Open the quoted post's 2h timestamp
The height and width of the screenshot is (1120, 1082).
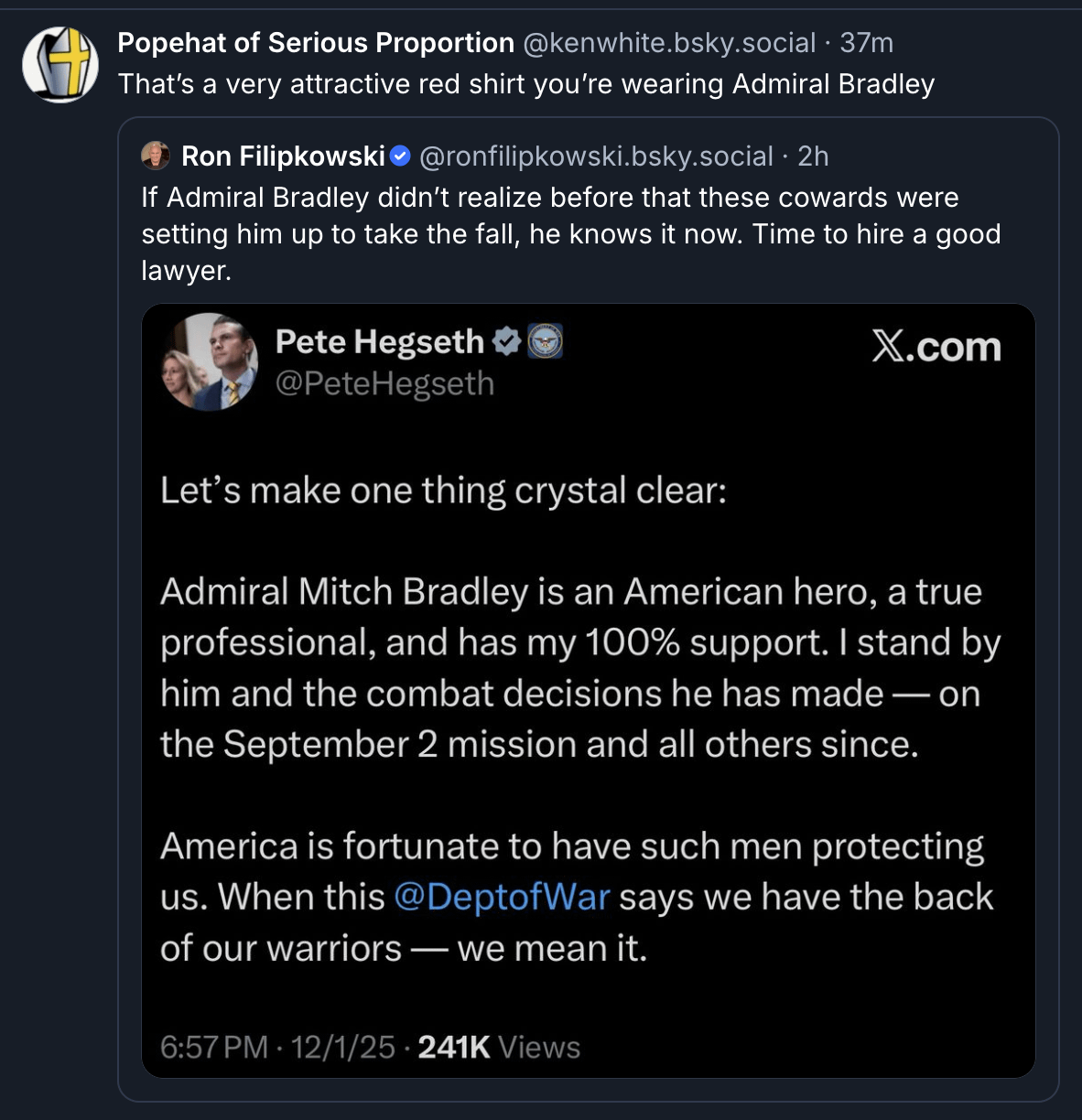[813, 156]
